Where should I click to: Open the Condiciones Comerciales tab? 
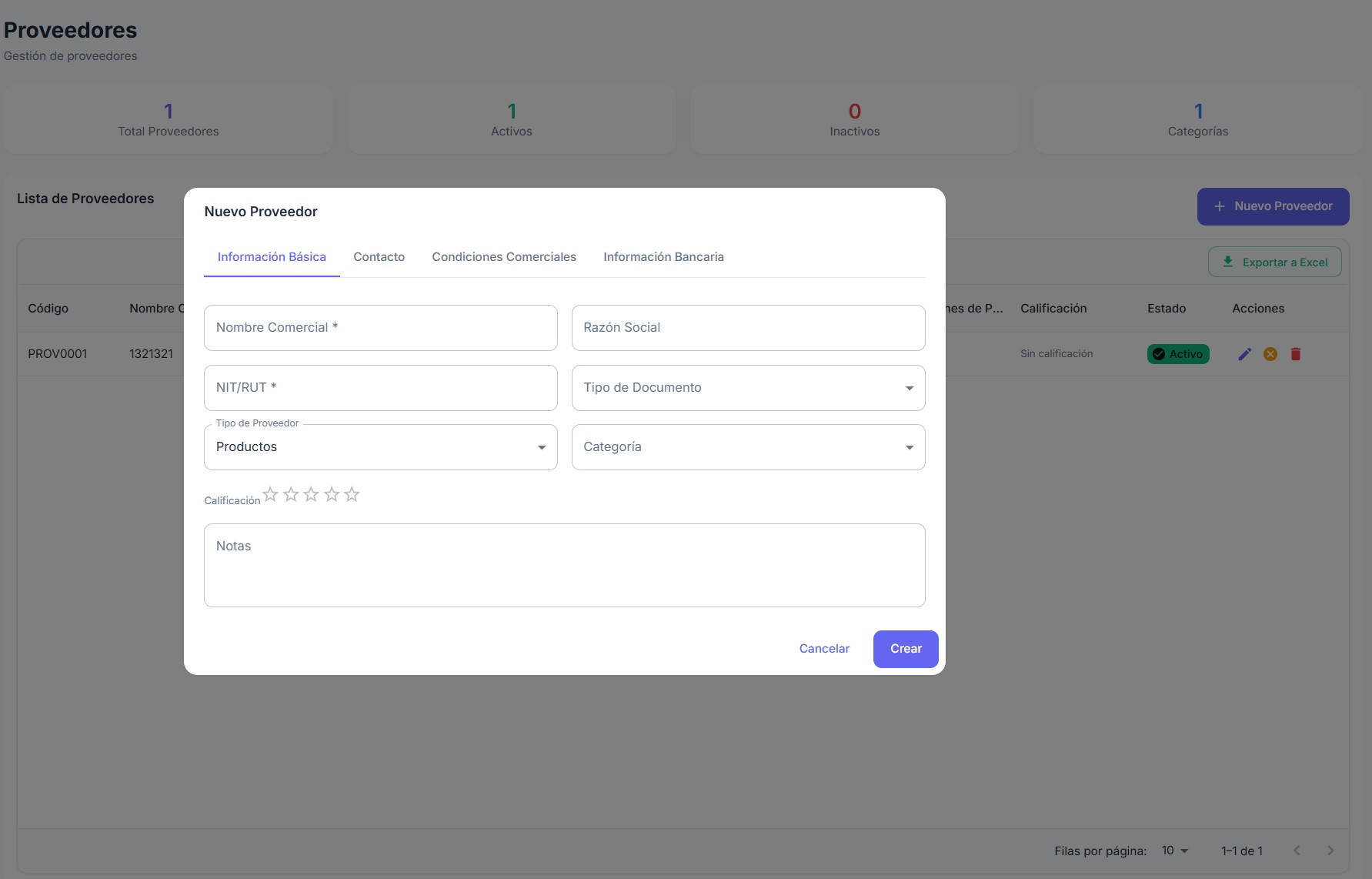(504, 257)
